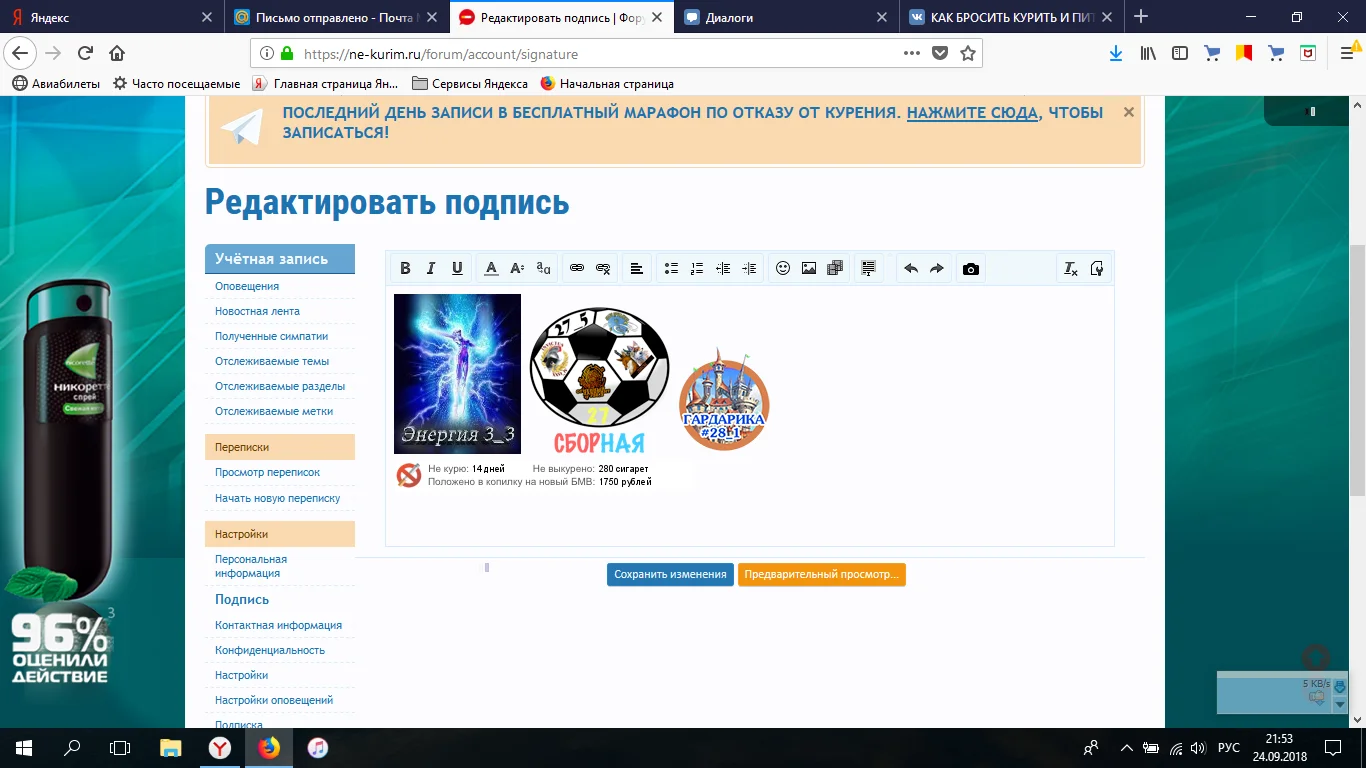Image resolution: width=1366 pixels, height=768 pixels.
Task: Open the Windows action center
Action: click(1333, 748)
